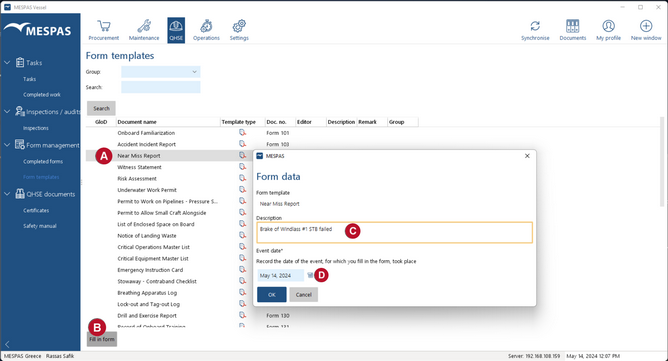Viewport: 668px width, 361px height.
Task: Open Inspections in sidebar
Action: point(36,128)
